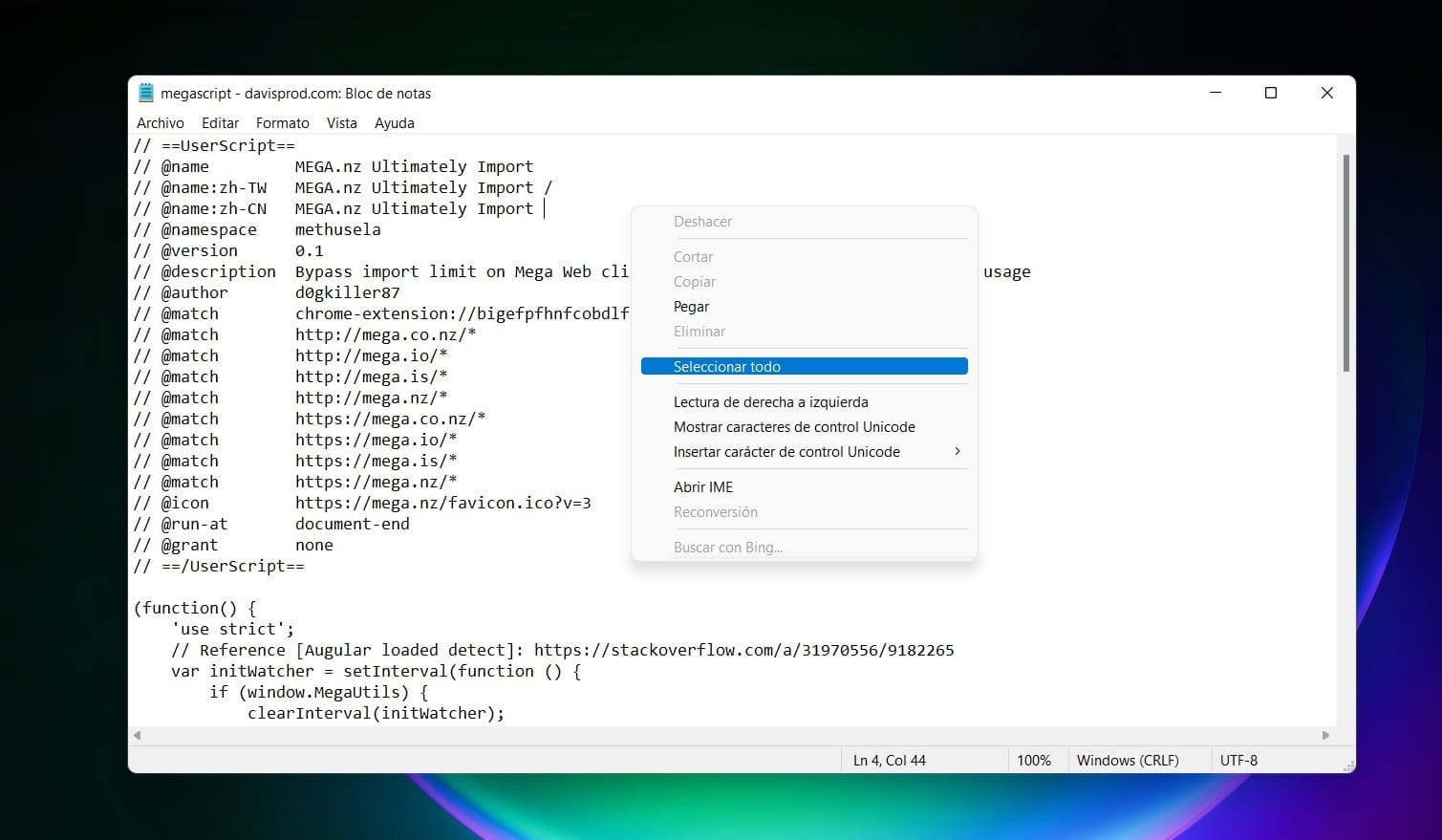Click the chrome-extension:// match line
Viewport: 1442px width, 840px height.
(381, 314)
